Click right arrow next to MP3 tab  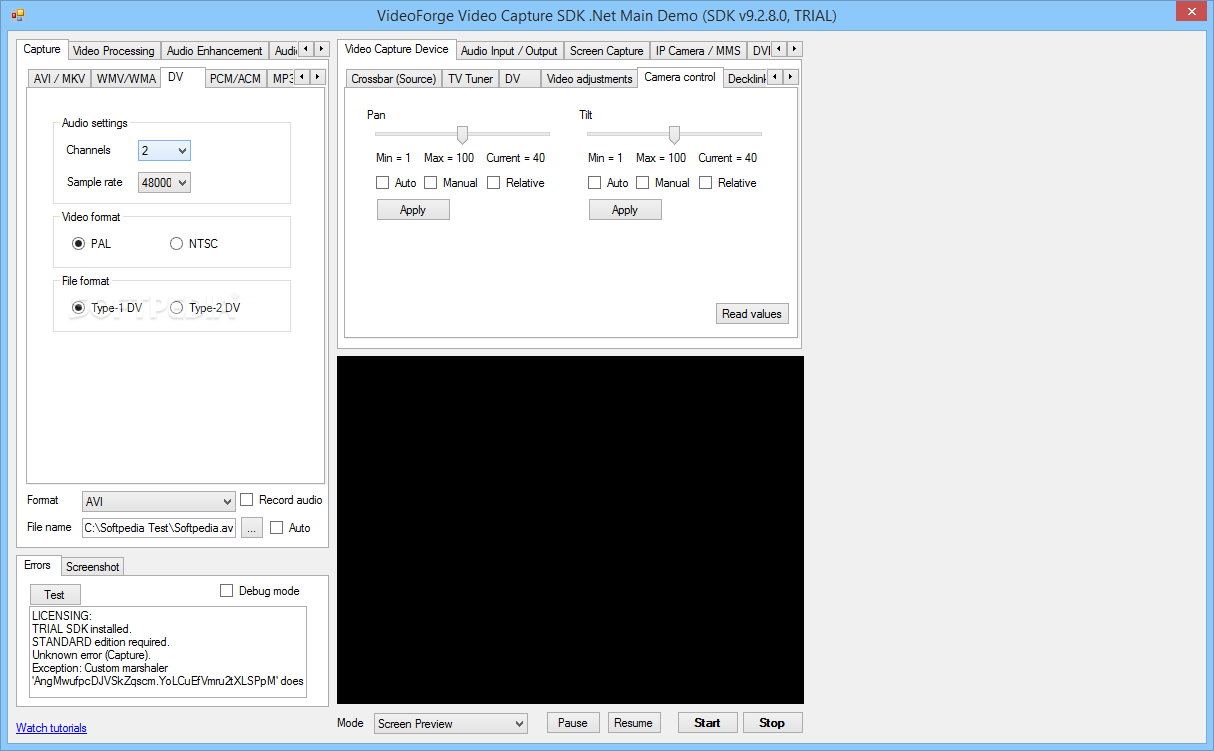click(318, 76)
